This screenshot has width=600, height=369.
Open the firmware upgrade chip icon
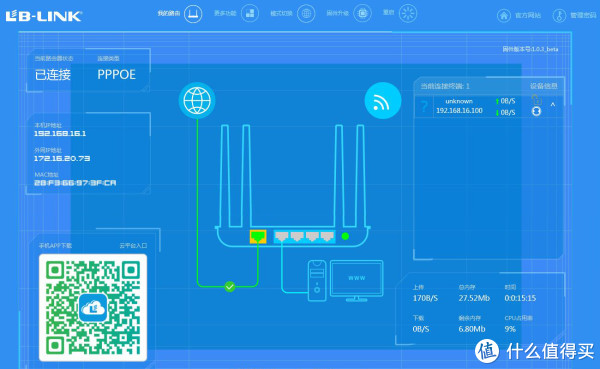click(x=362, y=14)
